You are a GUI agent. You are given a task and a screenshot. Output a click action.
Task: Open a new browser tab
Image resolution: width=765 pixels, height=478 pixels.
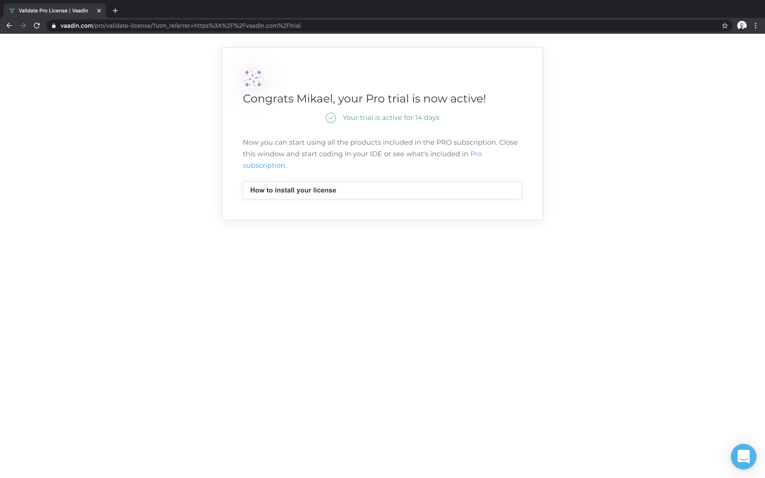click(x=115, y=10)
